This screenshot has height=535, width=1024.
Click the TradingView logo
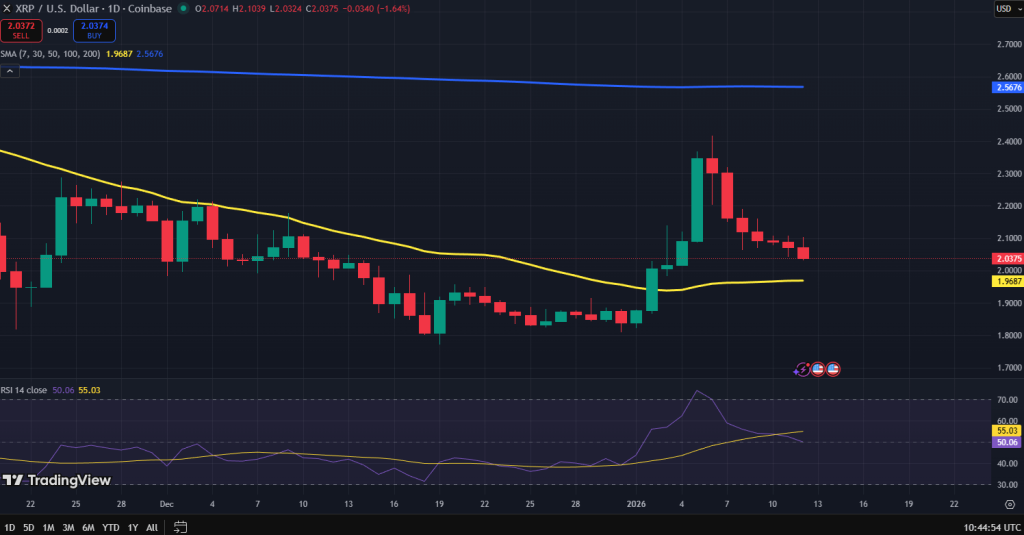point(57,480)
